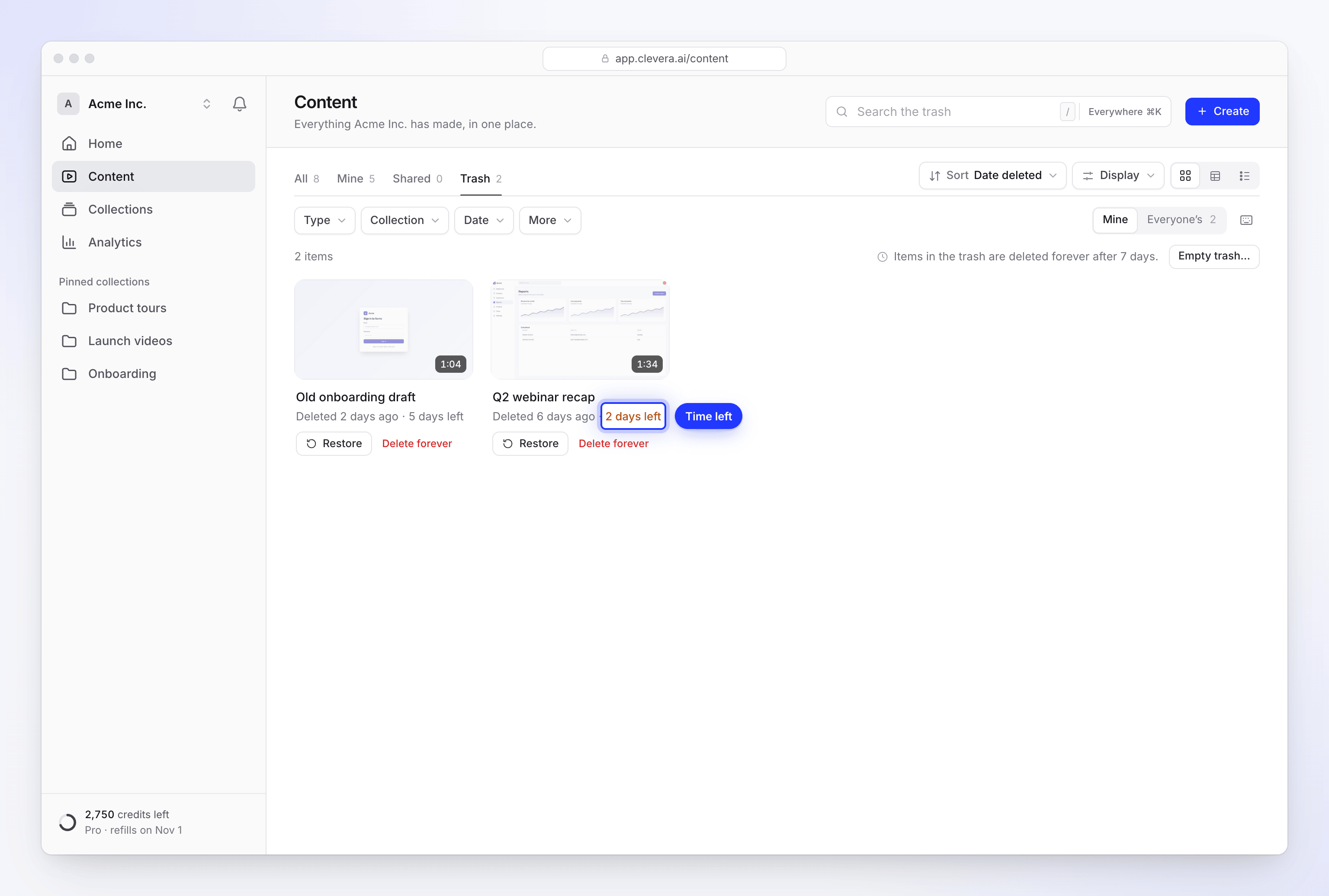The width and height of the screenshot is (1329, 896).
Task: Click the Analytics bar chart icon
Action: click(x=69, y=242)
